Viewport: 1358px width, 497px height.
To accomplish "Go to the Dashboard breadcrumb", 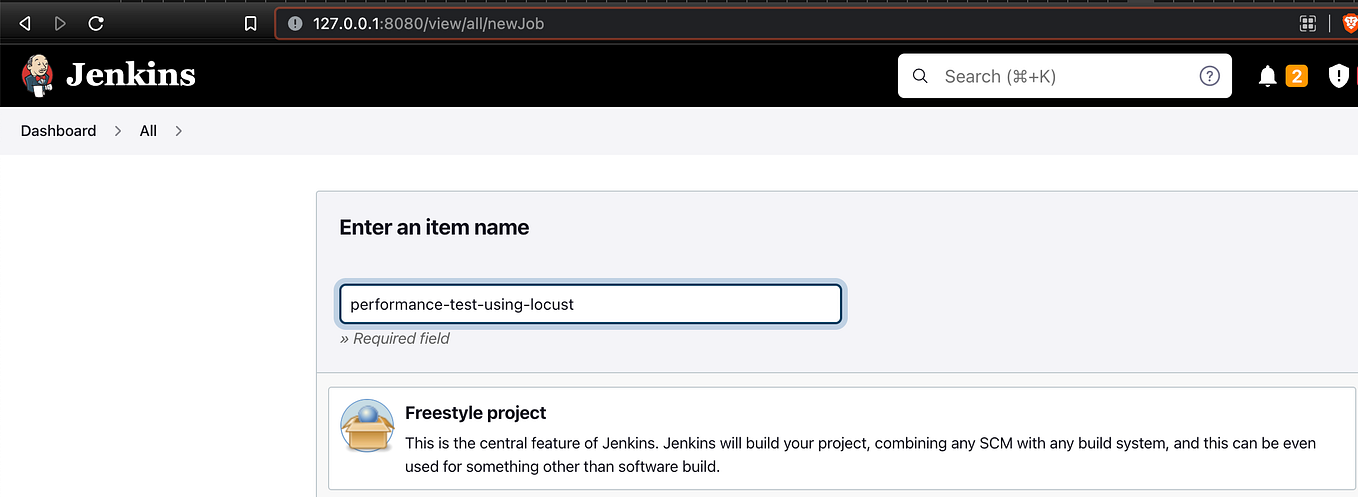I will pyautogui.click(x=58, y=131).
